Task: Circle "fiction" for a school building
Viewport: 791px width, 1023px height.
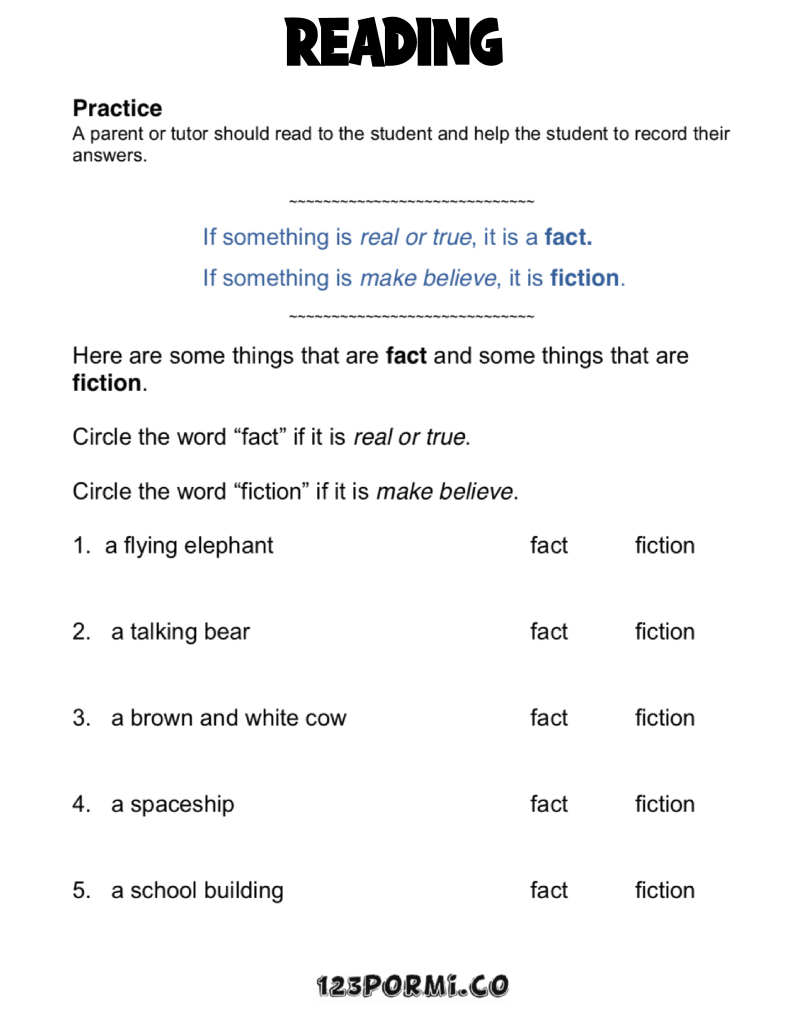Action: tap(664, 890)
